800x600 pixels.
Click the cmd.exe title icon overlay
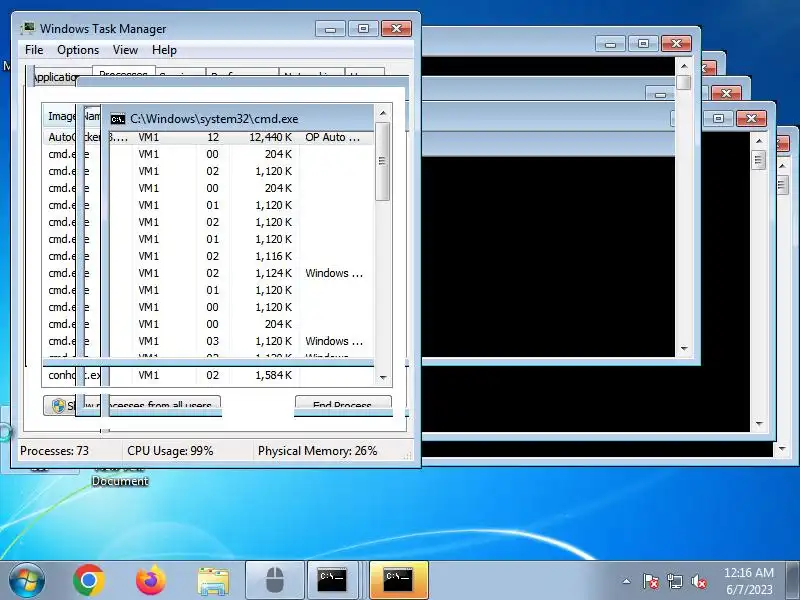[x=118, y=119]
